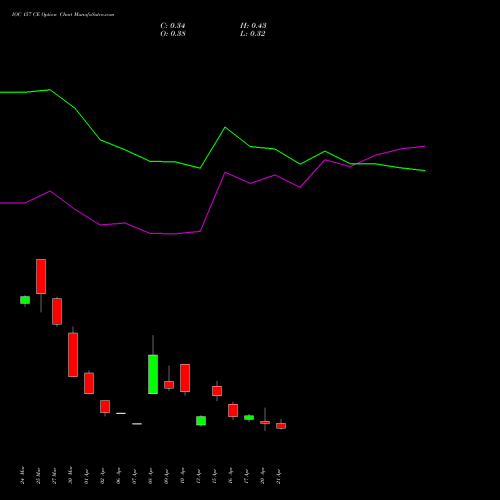
Task: Select the tall red candlestick for 25 Mar
Action: pyautogui.click(x=41, y=276)
